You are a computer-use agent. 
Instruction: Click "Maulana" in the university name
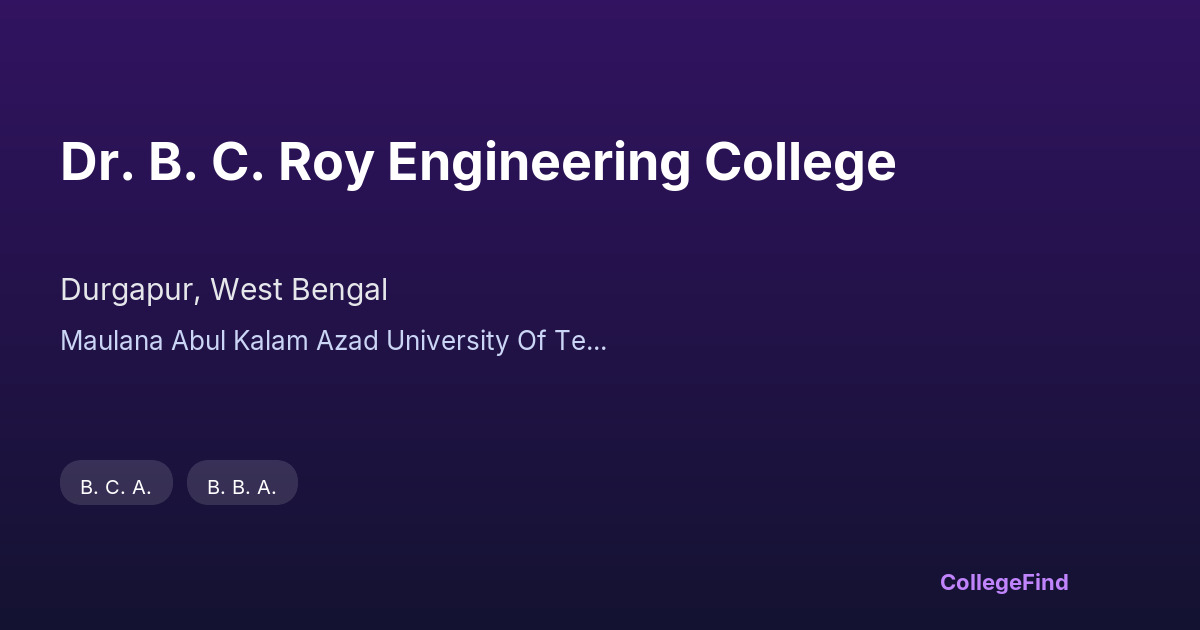(x=111, y=341)
